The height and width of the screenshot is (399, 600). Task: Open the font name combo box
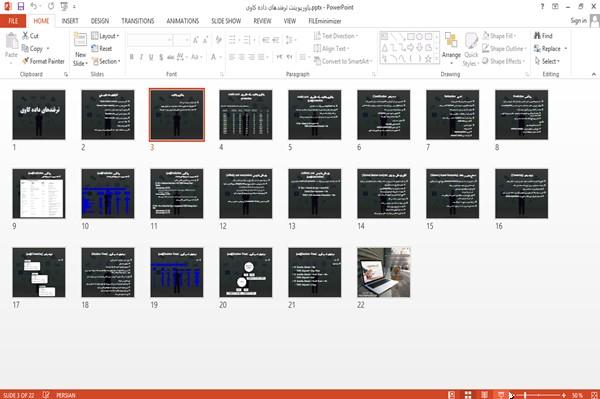point(150,40)
